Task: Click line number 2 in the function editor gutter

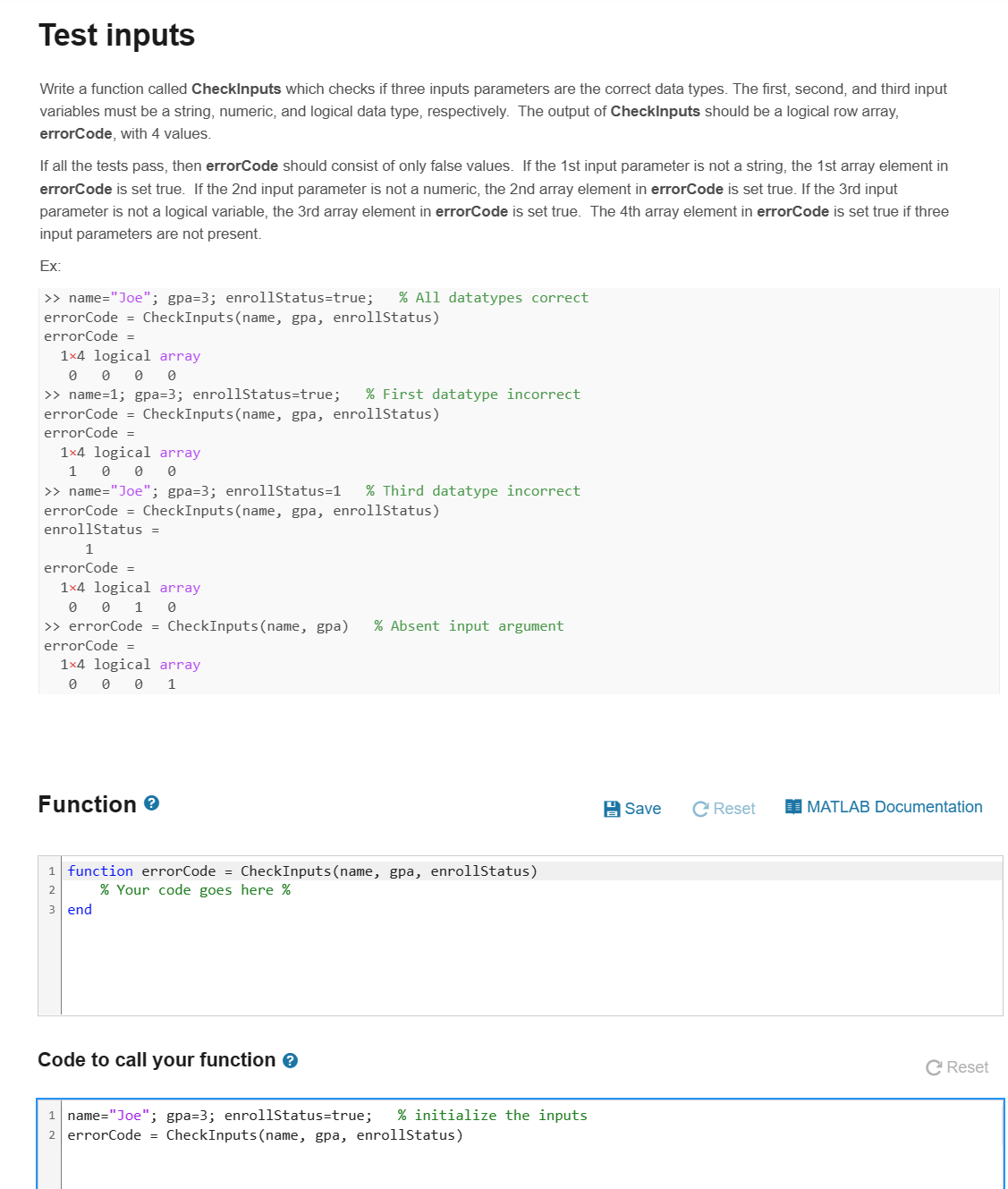Action: (51, 889)
